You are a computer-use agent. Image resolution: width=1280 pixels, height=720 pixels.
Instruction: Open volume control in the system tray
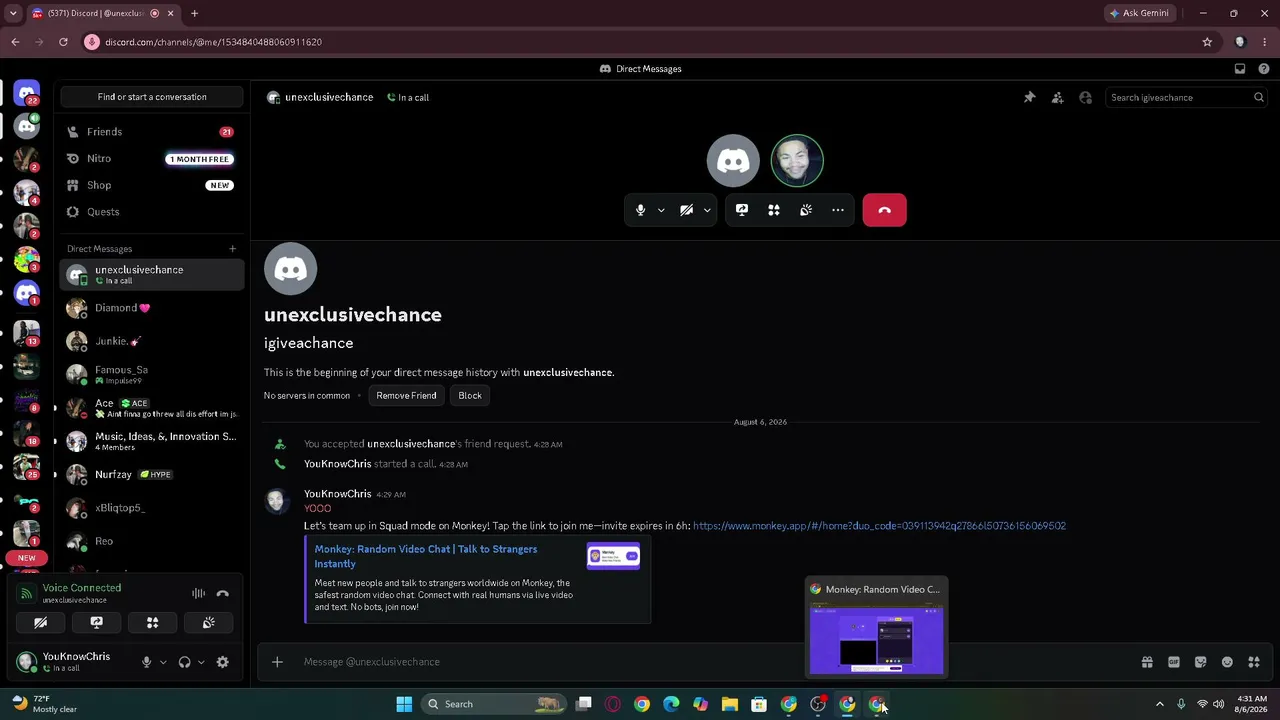1218,704
